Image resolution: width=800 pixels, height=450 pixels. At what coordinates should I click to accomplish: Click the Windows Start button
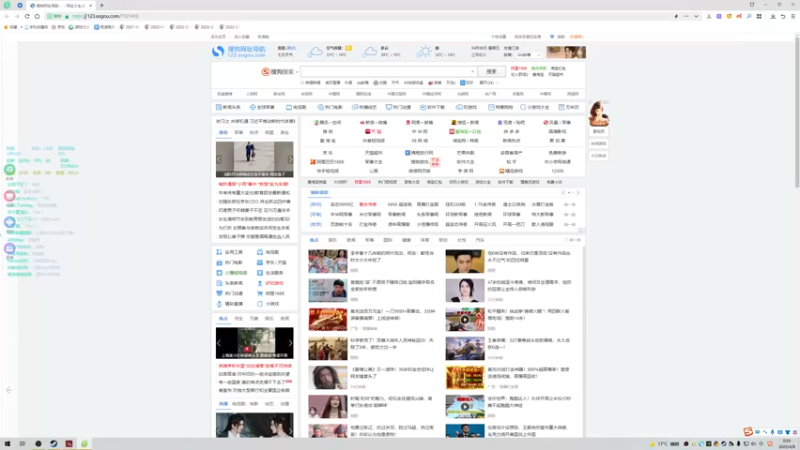pos(7,444)
